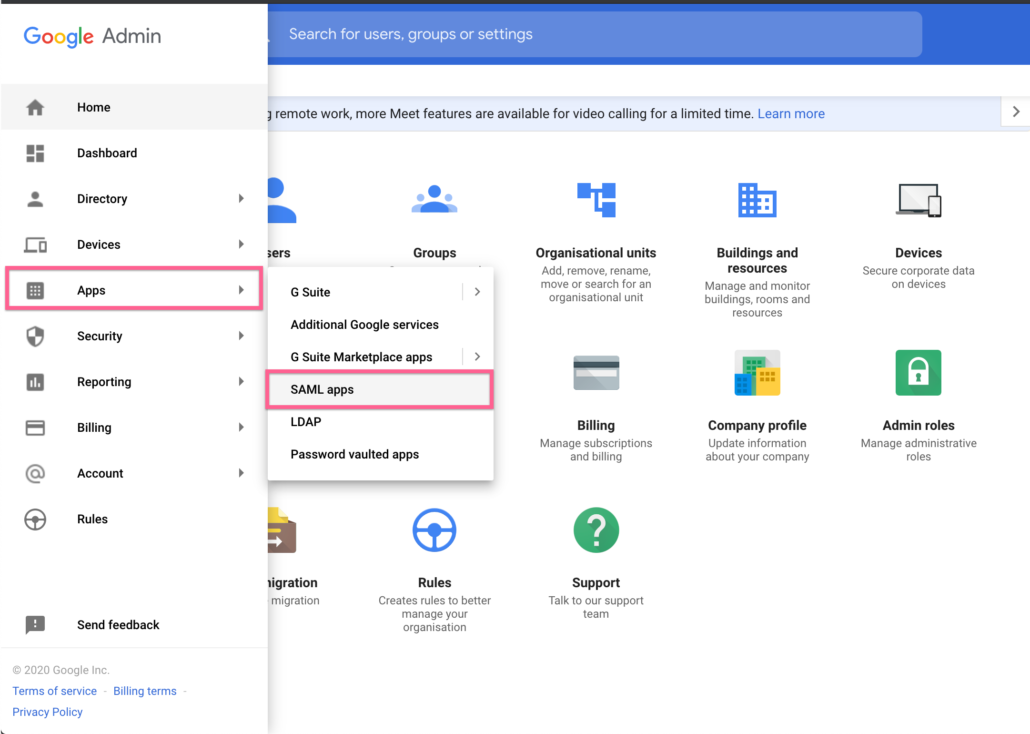Open the Company profile buildings icon
1030x734 pixels.
[x=757, y=373]
